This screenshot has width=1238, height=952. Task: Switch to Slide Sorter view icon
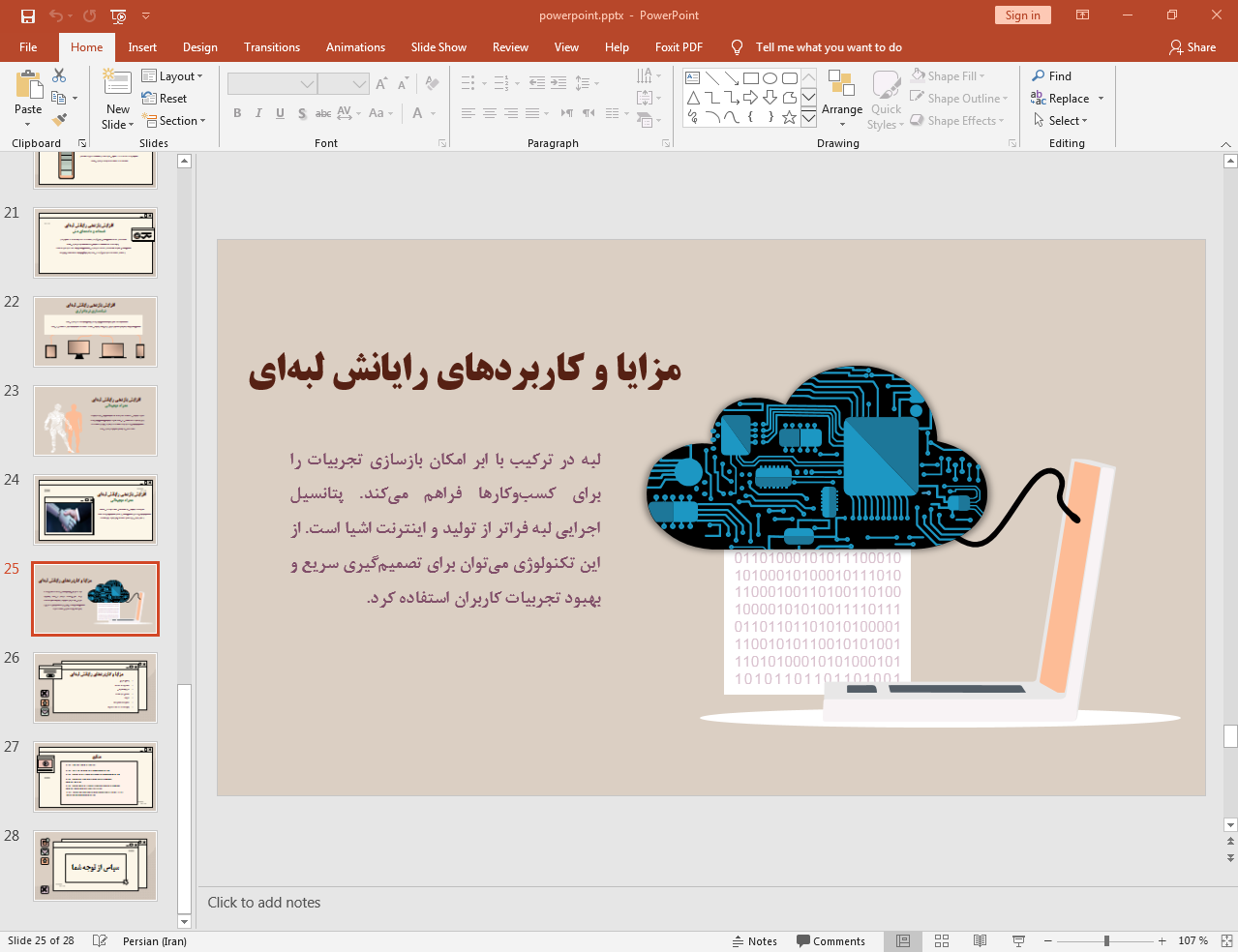coord(942,941)
